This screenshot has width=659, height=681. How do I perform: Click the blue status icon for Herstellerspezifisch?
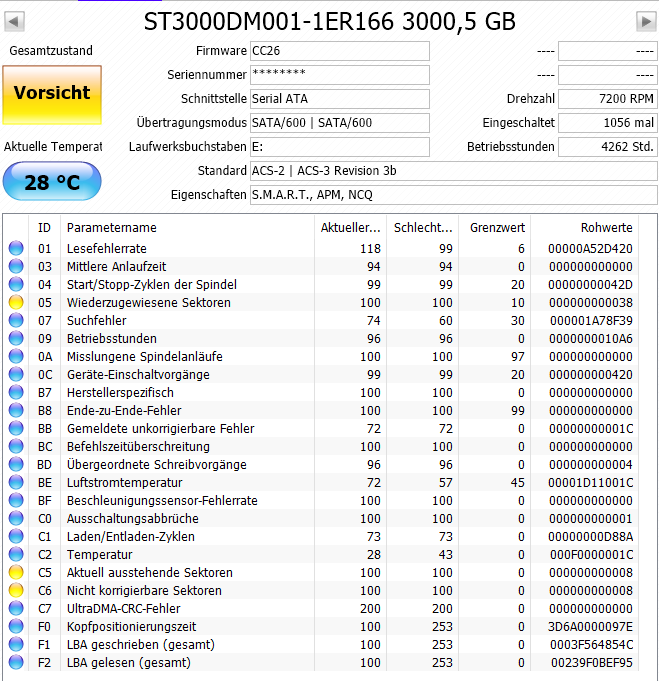pos(16,392)
